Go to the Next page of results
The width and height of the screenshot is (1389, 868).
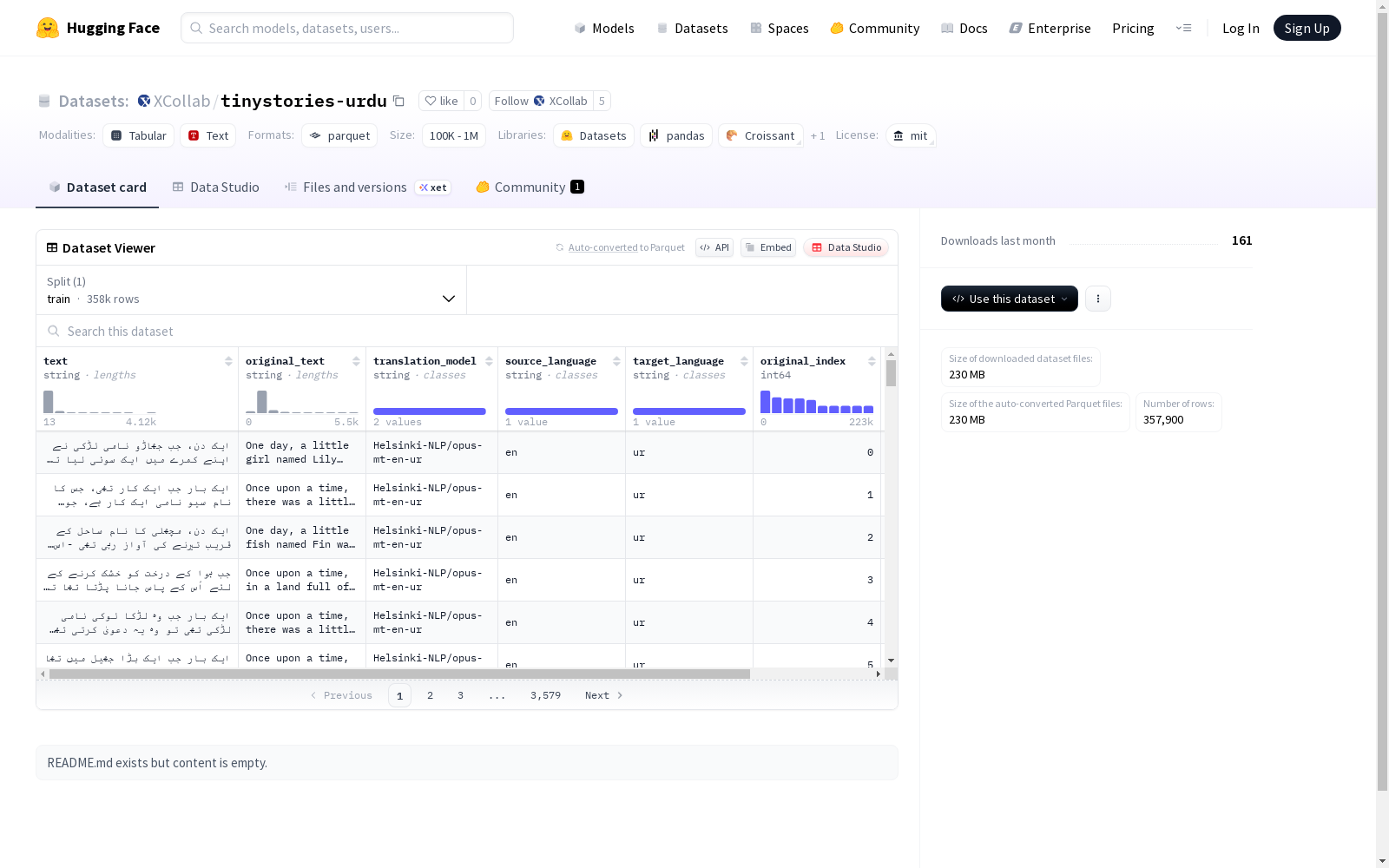pos(603,695)
